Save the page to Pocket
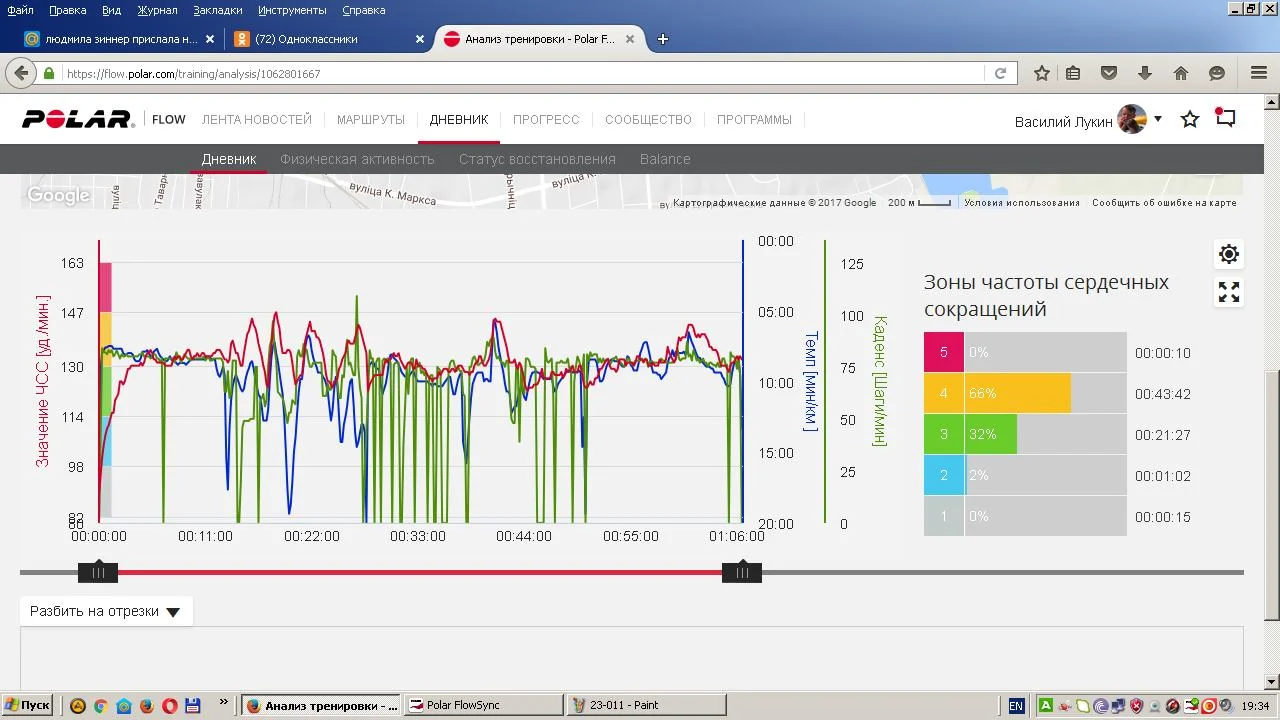1280x720 pixels. point(1109,73)
